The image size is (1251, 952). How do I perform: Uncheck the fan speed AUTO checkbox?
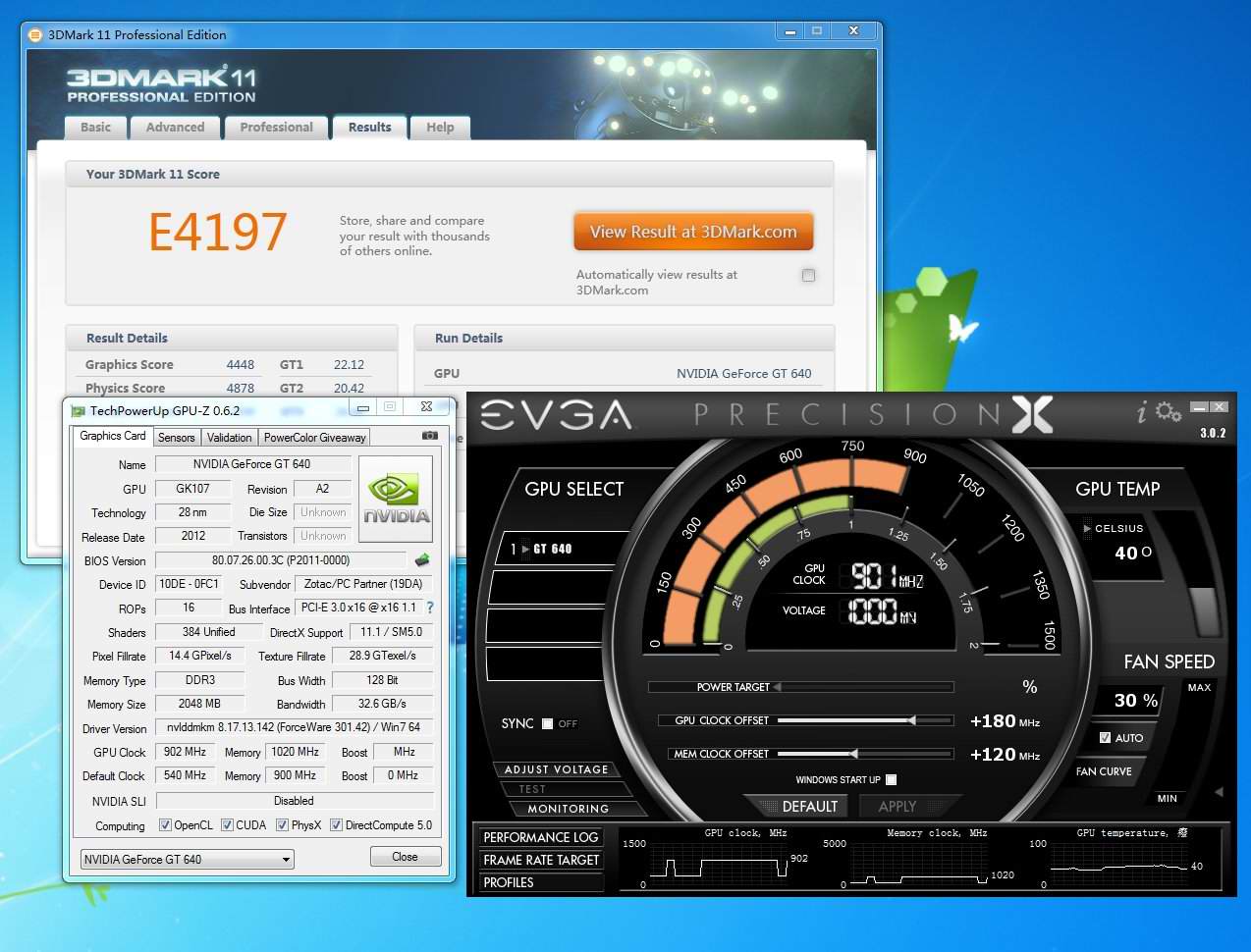tap(1105, 738)
